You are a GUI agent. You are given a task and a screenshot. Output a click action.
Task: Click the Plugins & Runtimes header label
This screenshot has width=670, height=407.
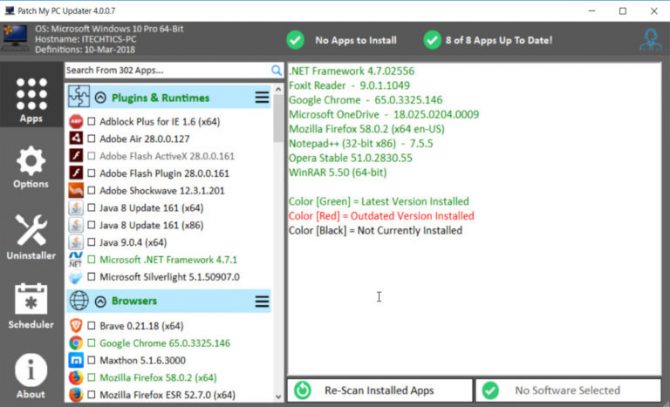(161, 98)
